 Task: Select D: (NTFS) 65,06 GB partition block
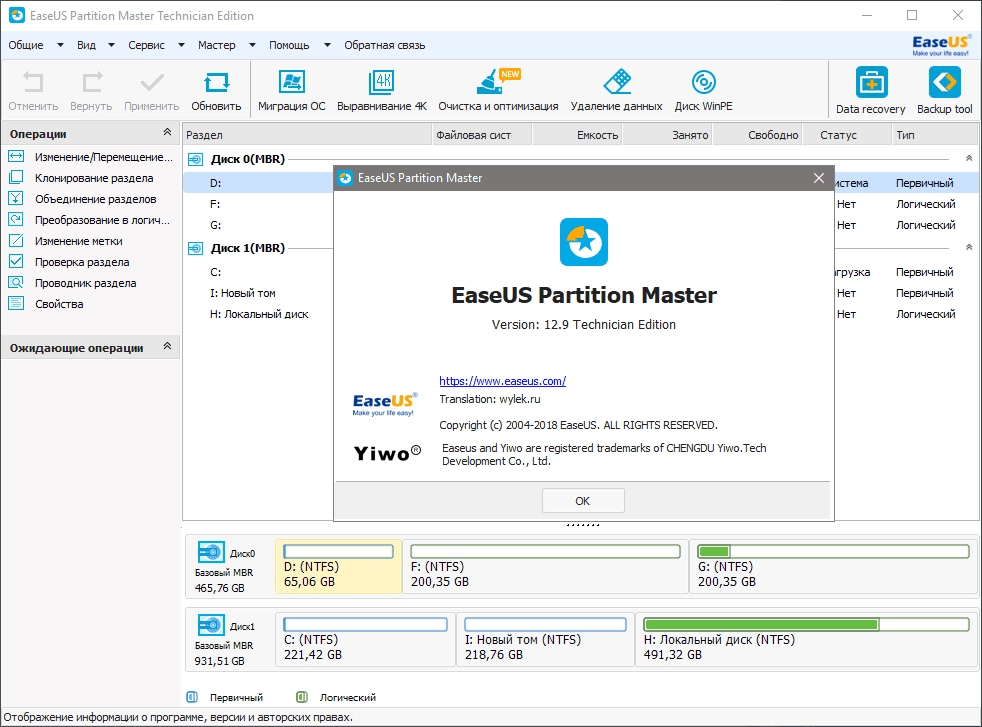point(338,567)
